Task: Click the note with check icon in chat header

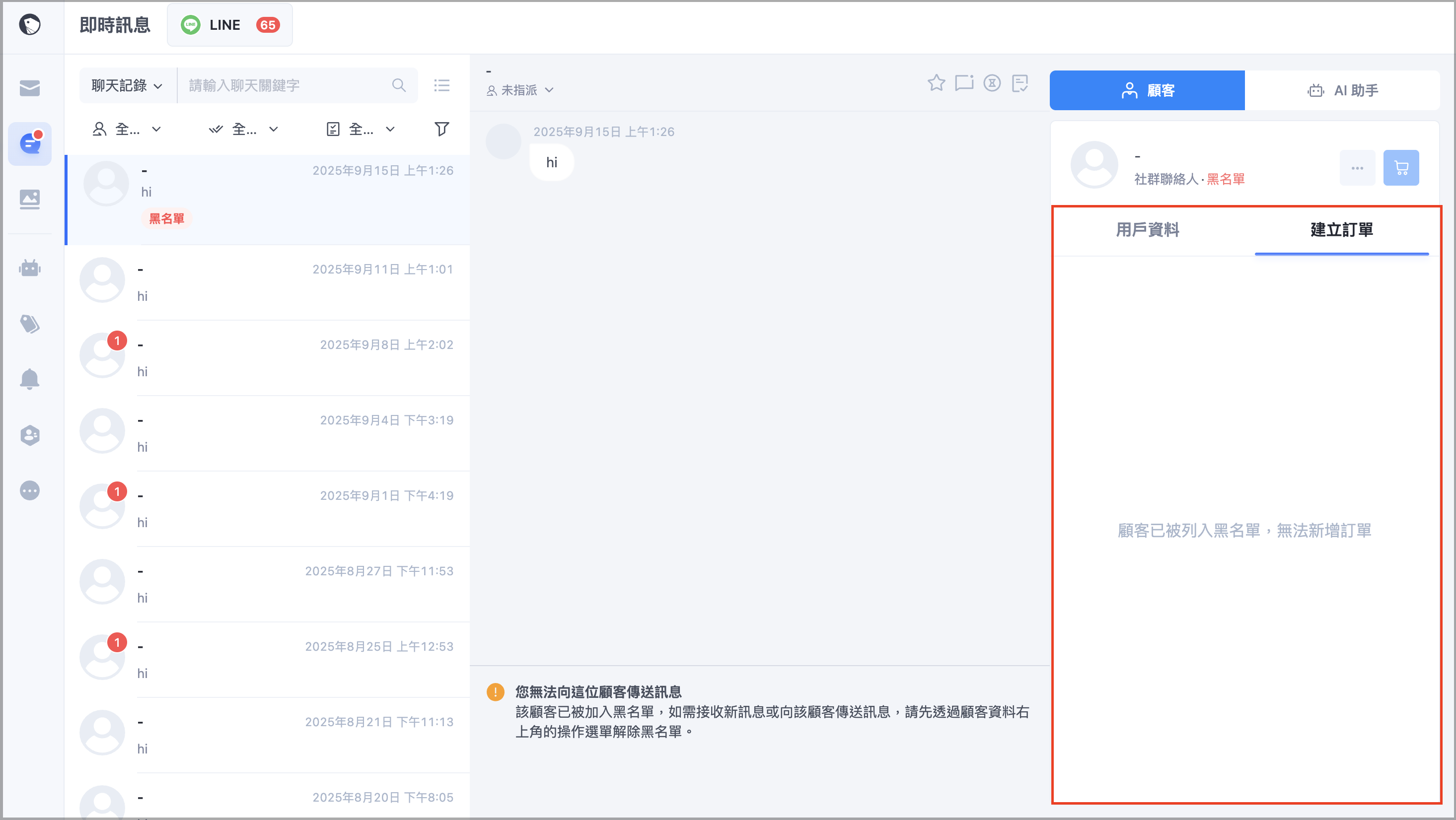Action: [x=1019, y=84]
